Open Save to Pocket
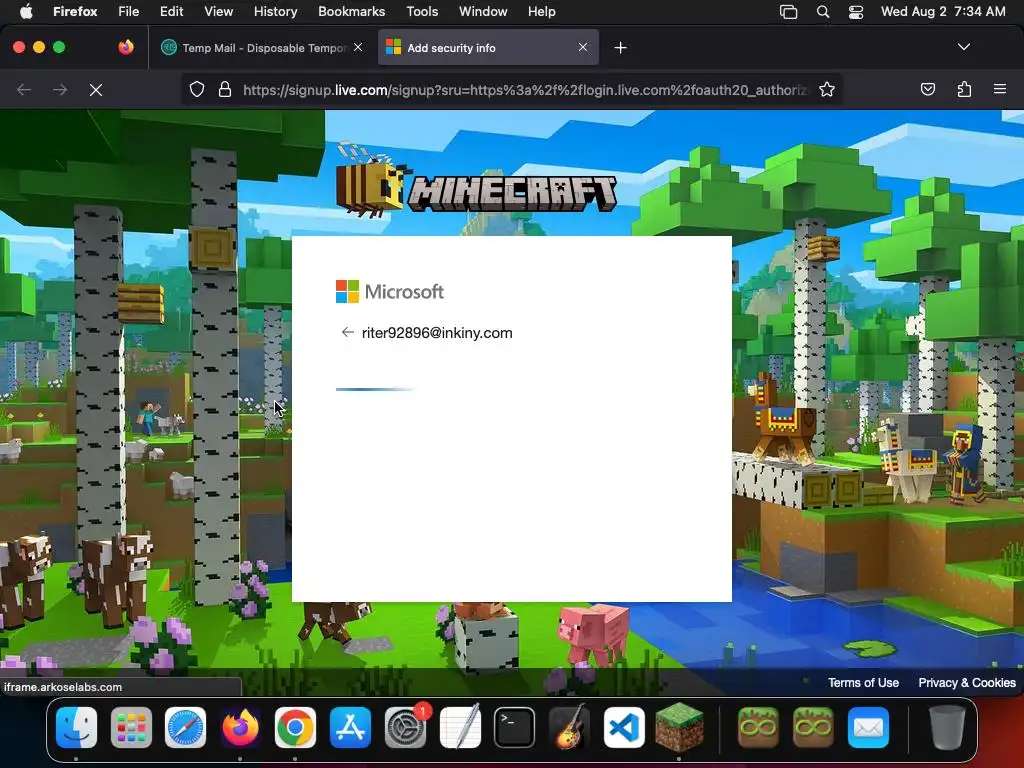The image size is (1024, 768). click(927, 89)
